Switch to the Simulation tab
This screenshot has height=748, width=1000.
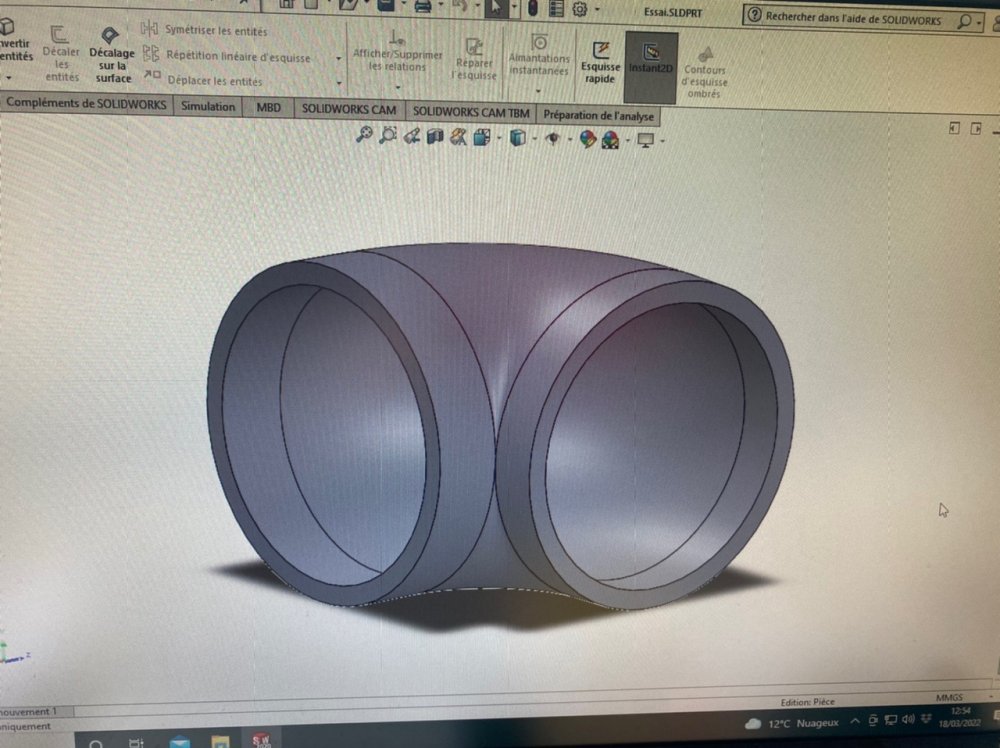[x=208, y=107]
